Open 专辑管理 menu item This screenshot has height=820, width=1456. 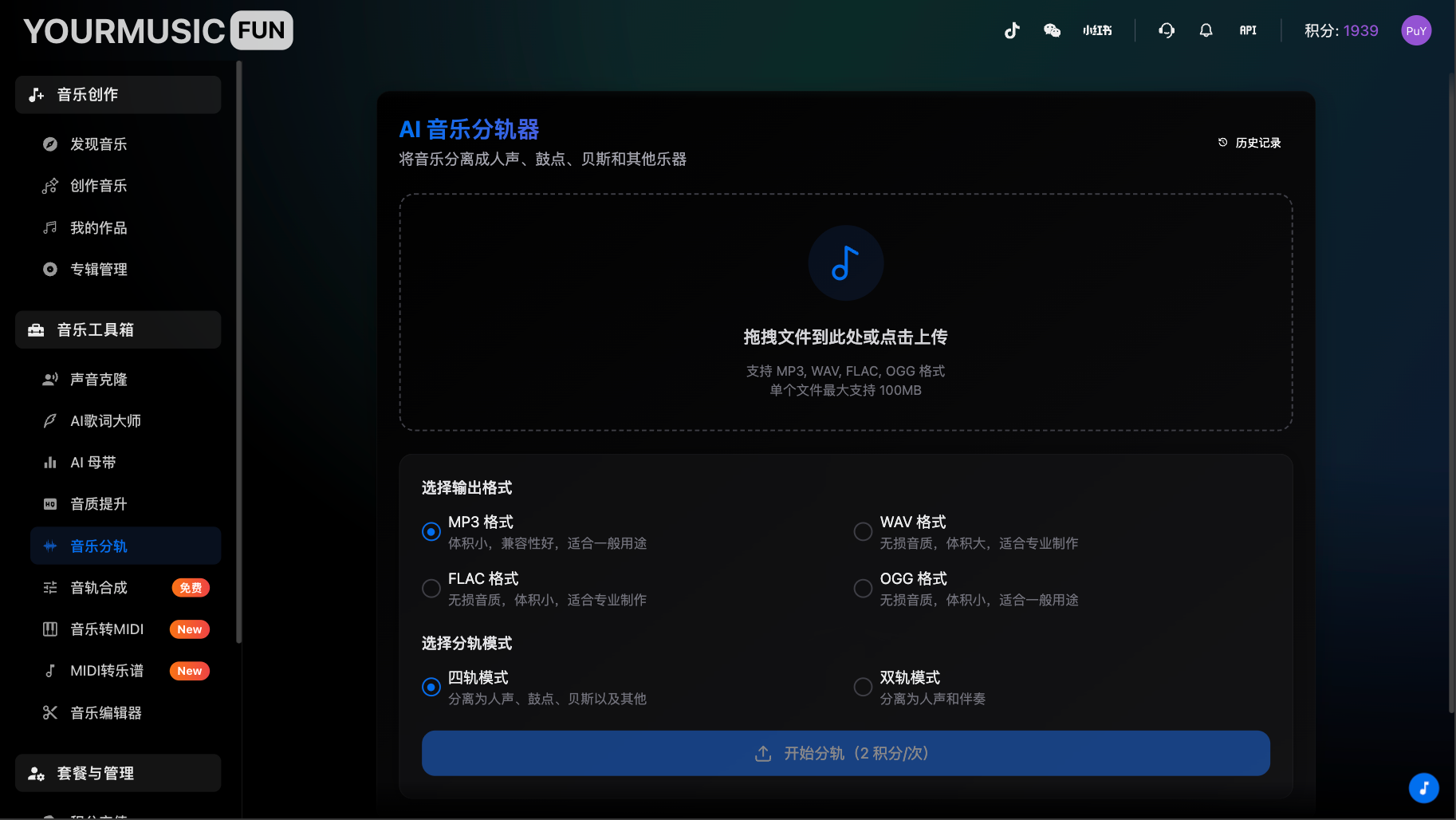coord(125,269)
